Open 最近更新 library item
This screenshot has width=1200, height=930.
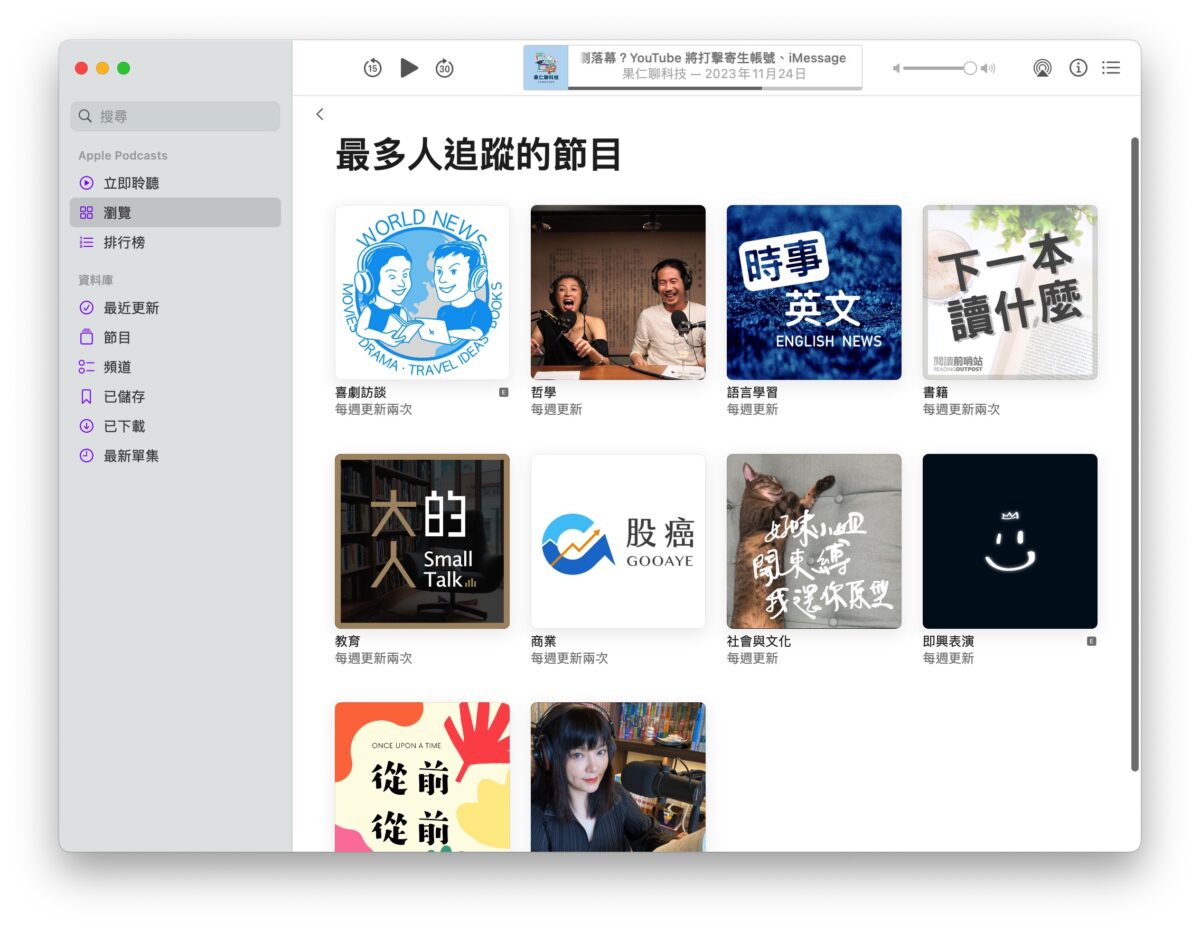click(x=175, y=308)
